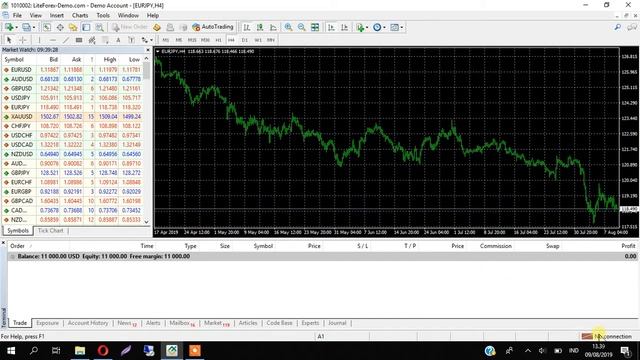Open the Strategy Tester icon

coord(99,27)
